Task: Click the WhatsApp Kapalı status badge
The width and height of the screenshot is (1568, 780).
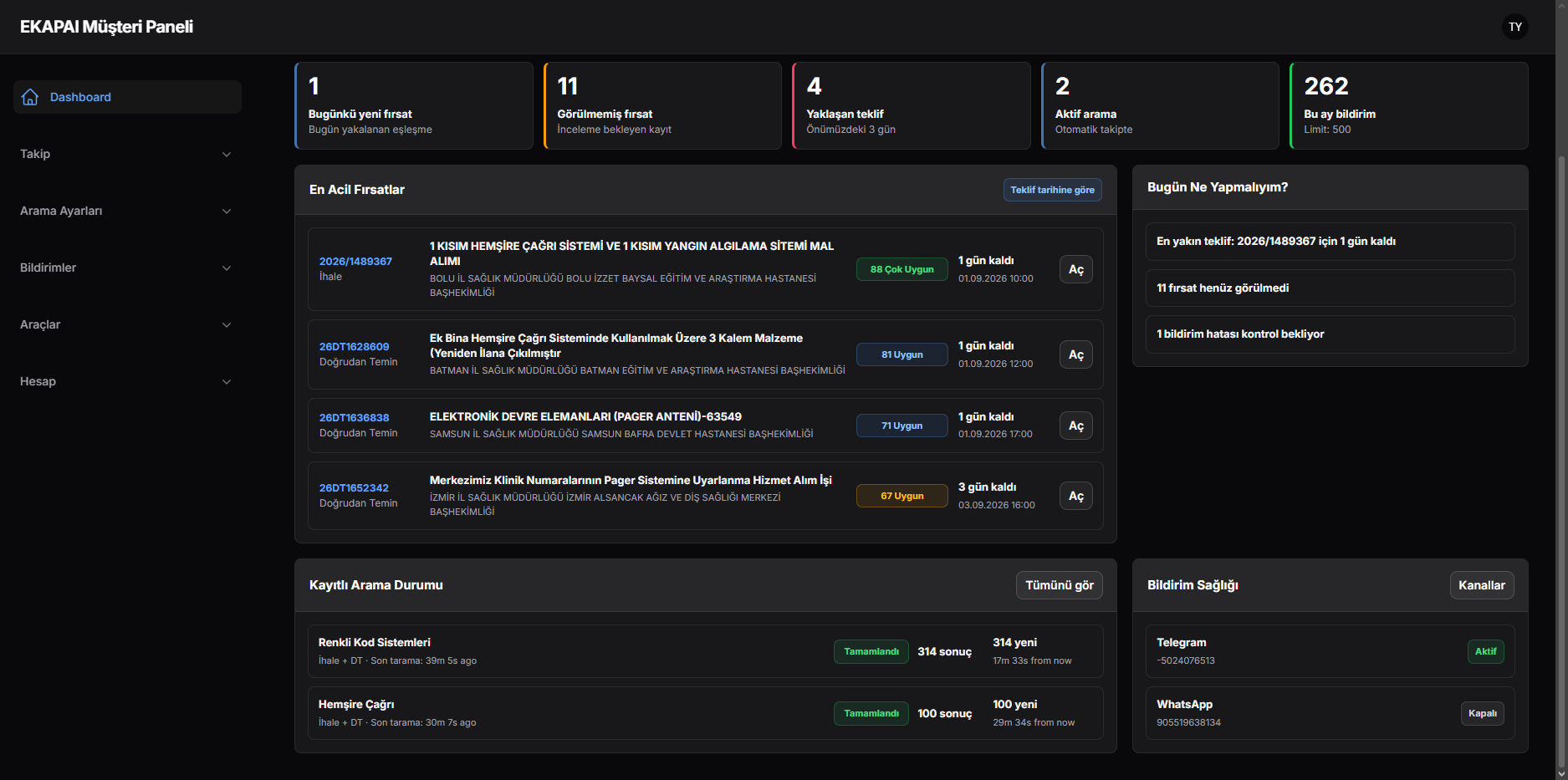Action: coord(1483,713)
